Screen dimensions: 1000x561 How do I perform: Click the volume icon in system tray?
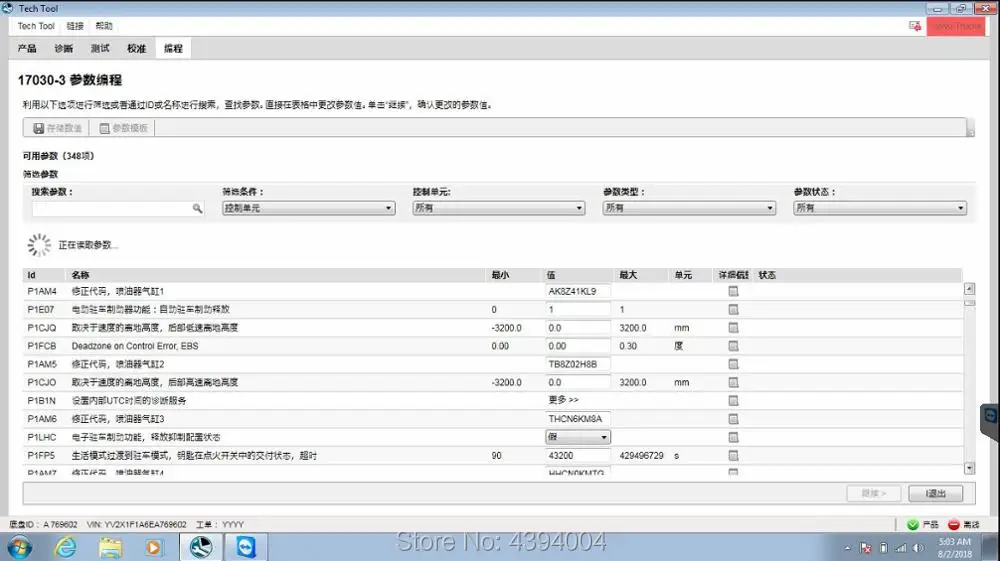[918, 548]
